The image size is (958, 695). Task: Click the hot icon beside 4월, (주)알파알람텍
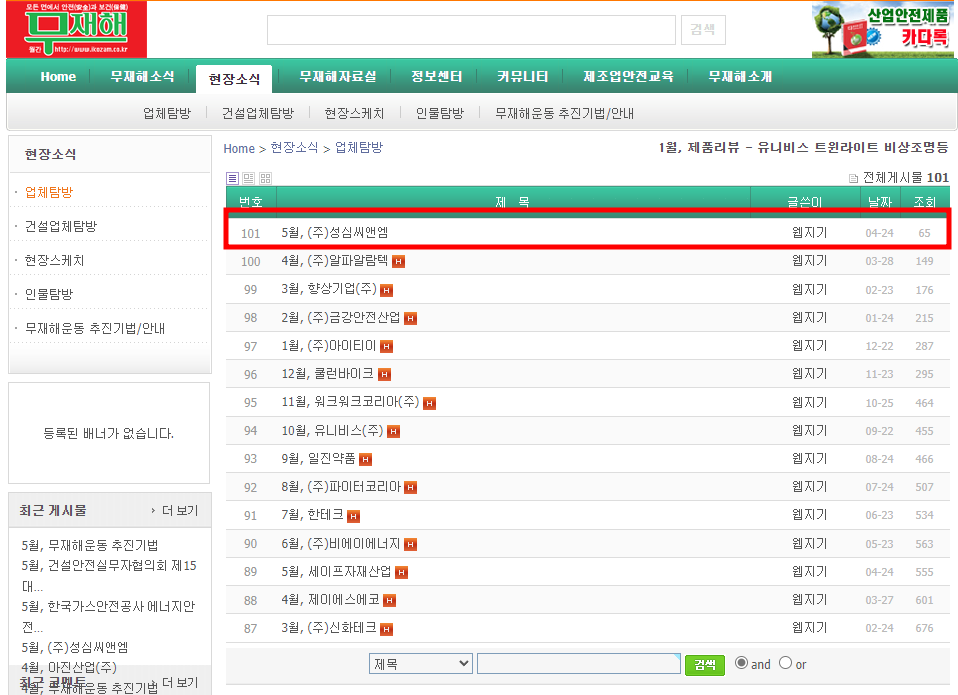(398, 262)
